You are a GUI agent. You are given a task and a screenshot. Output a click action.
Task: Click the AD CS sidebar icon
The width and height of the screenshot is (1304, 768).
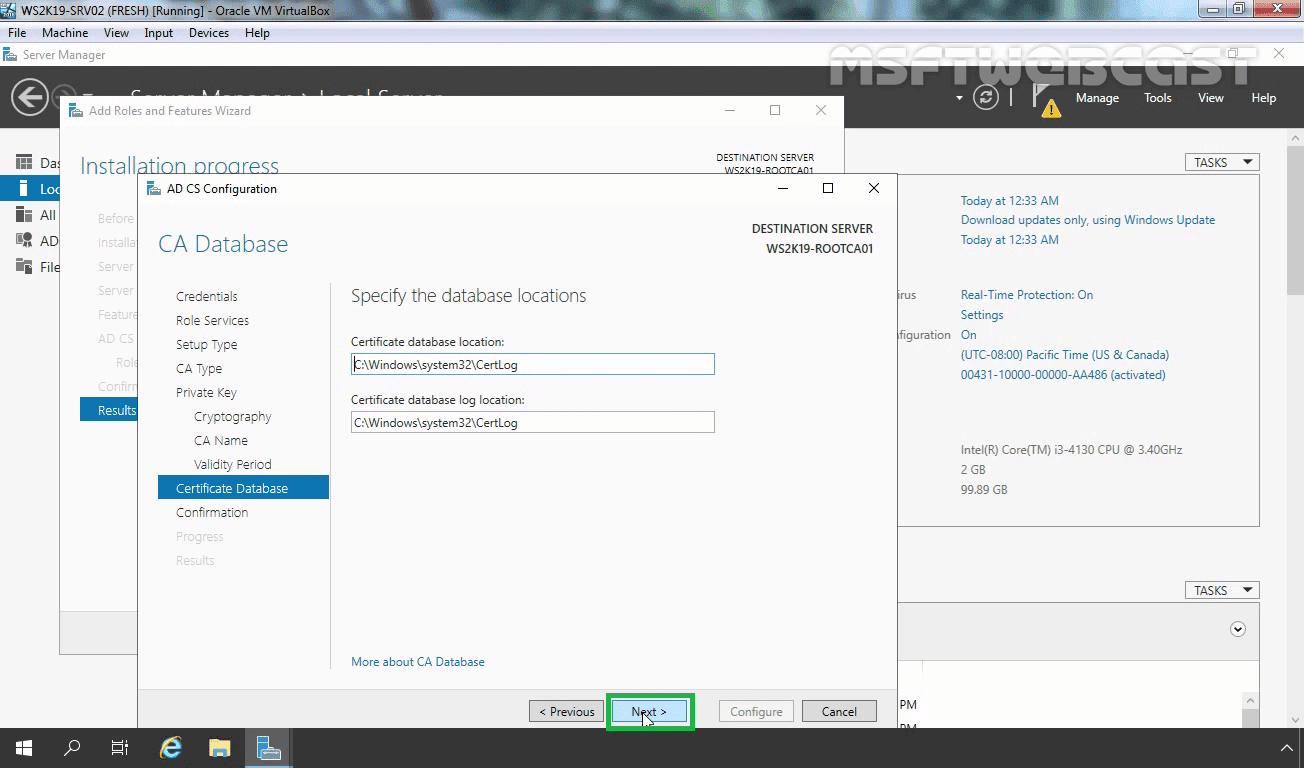[24, 240]
